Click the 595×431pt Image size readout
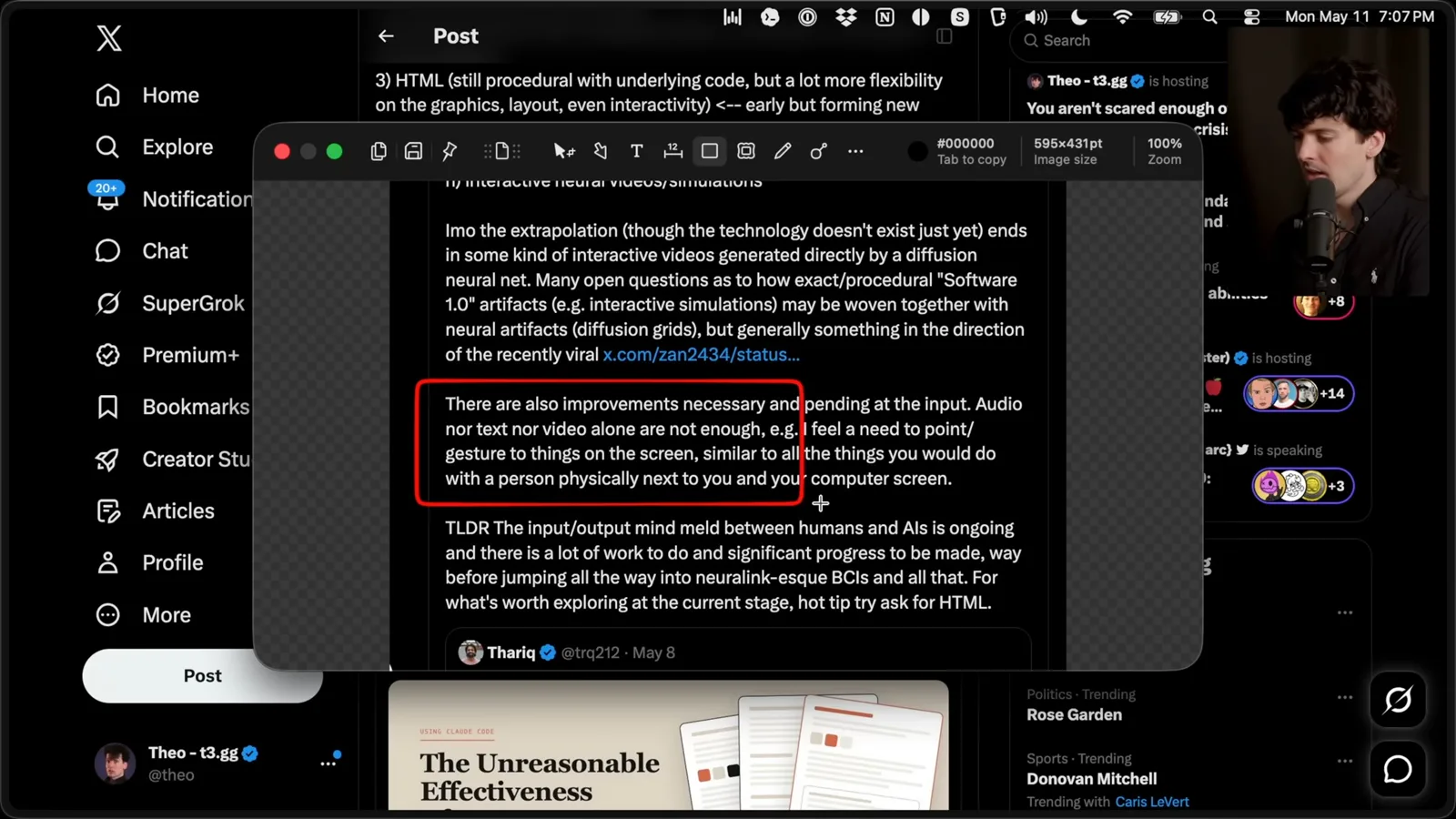 pos(1067,151)
